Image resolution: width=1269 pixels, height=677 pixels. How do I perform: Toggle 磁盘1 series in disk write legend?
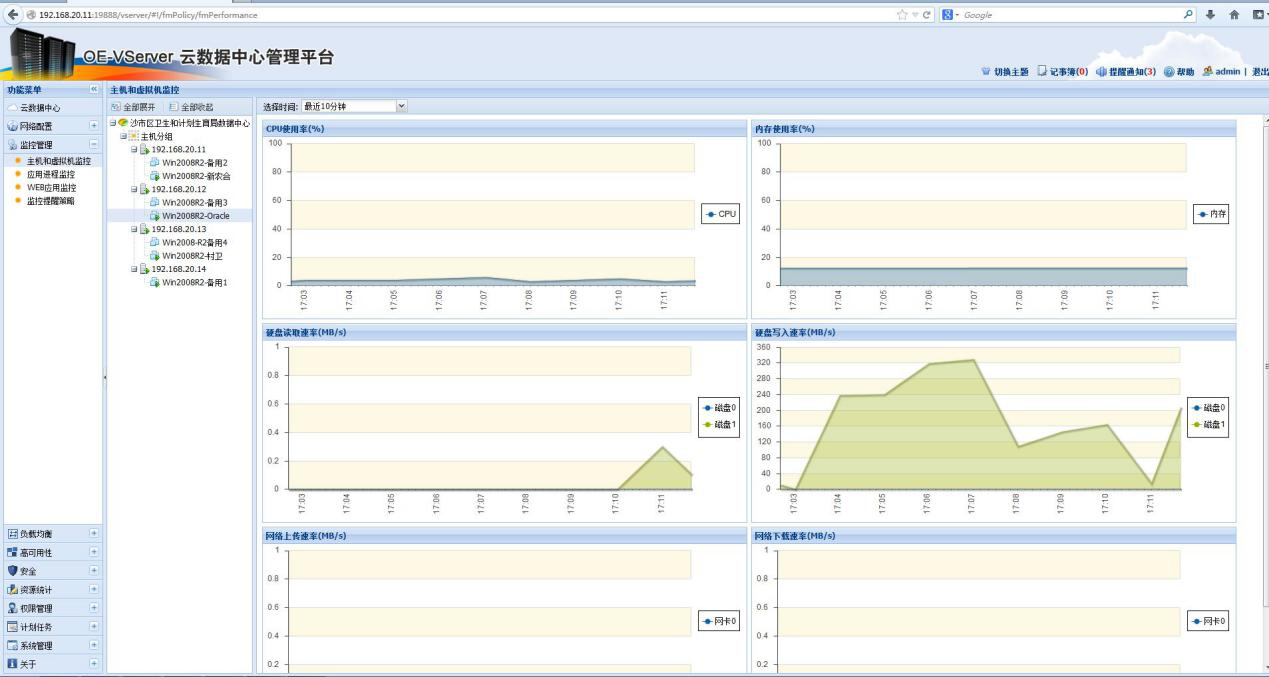(1208, 425)
